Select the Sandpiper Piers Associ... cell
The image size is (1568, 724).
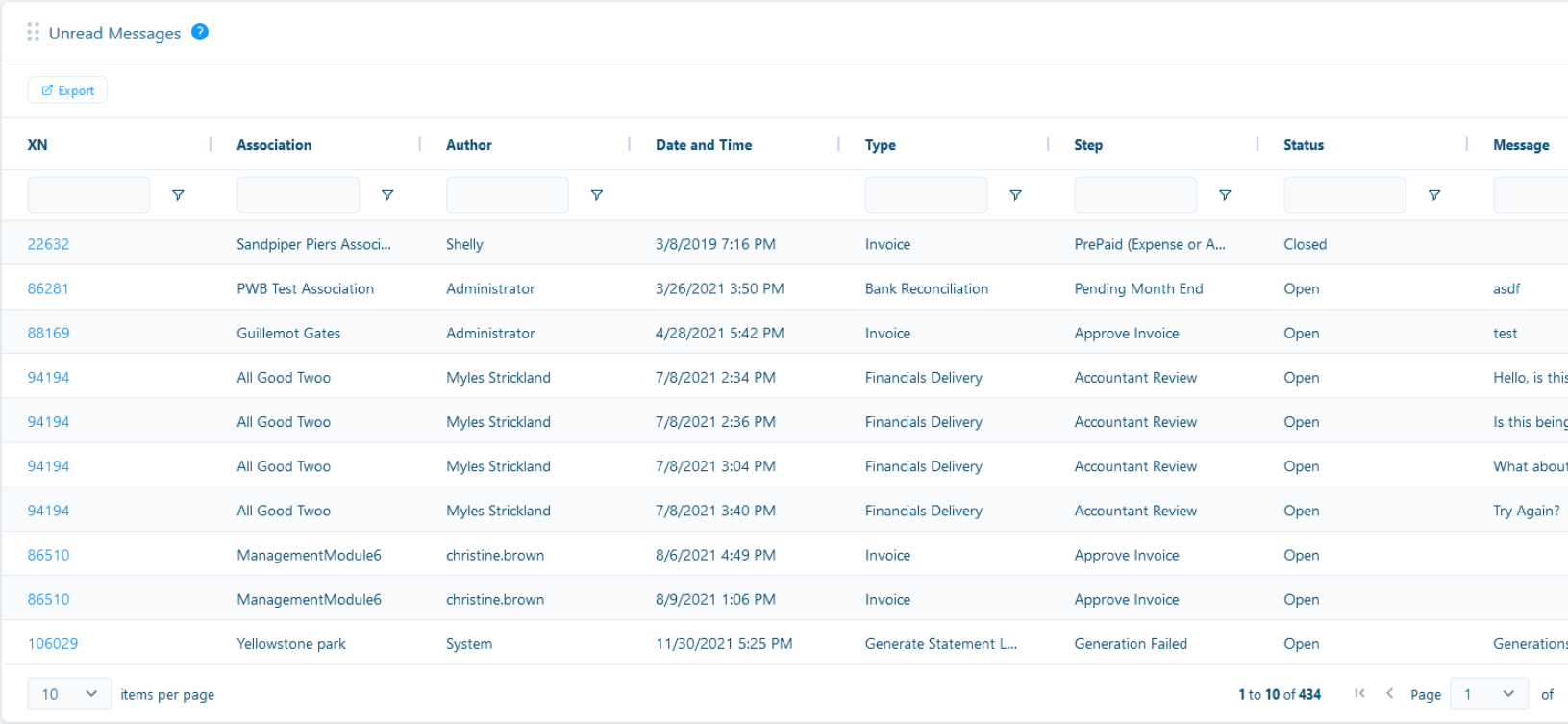[x=313, y=244]
